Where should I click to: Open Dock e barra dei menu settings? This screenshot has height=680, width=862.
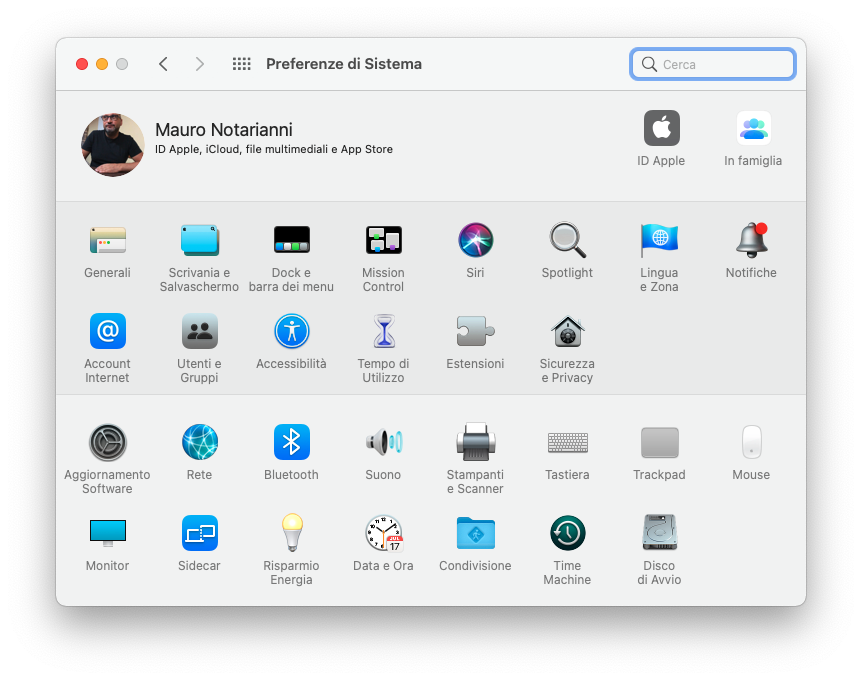point(291,240)
